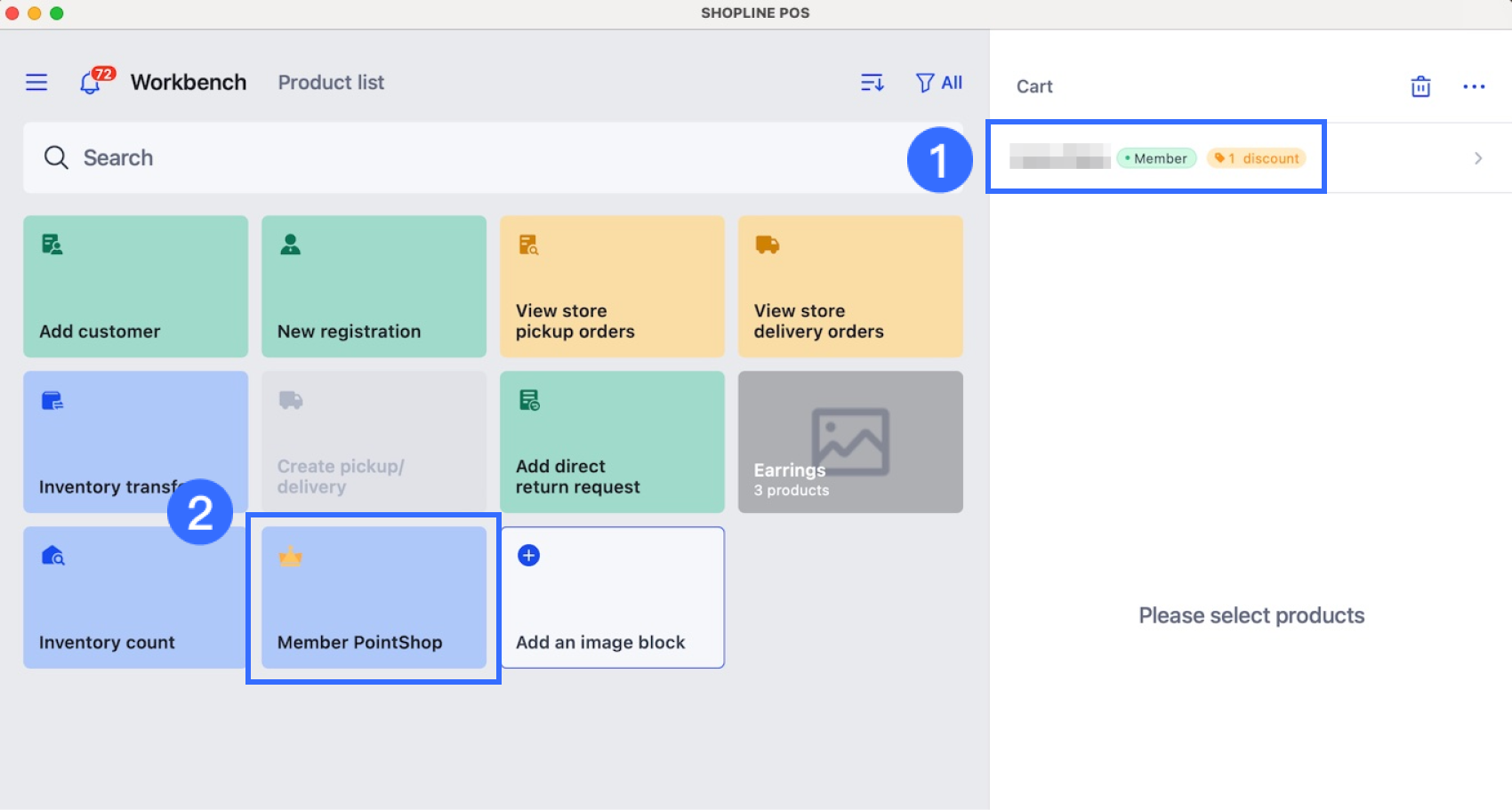The image size is (1512, 810).
Task: Open the Inventory count tile
Action: pyautogui.click(x=136, y=597)
